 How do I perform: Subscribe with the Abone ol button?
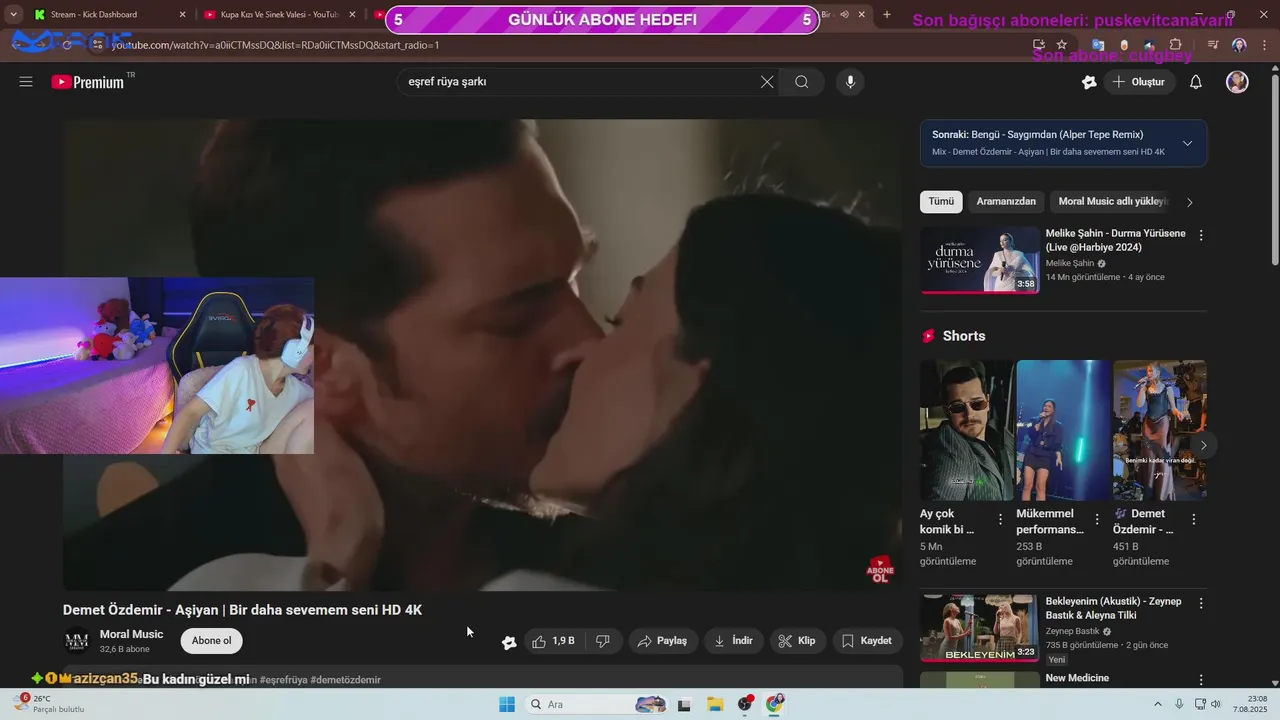pyautogui.click(x=212, y=641)
